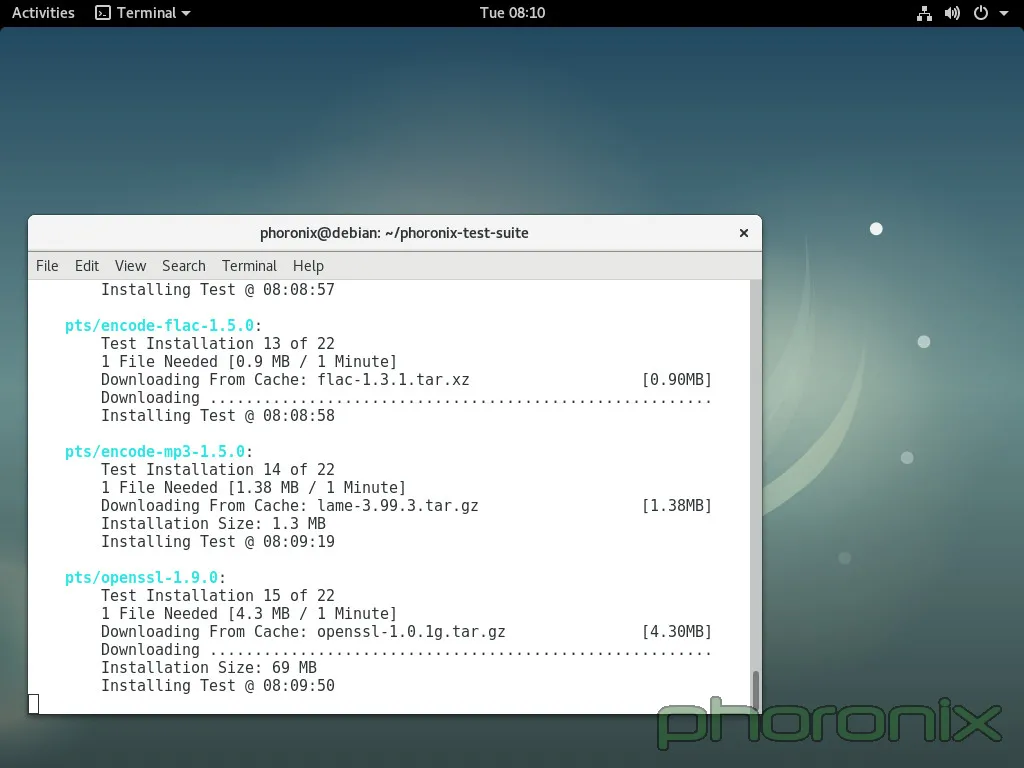This screenshot has height=768, width=1024.
Task: Click the lame-3.99.3.tar.gz file name
Action: (x=398, y=505)
